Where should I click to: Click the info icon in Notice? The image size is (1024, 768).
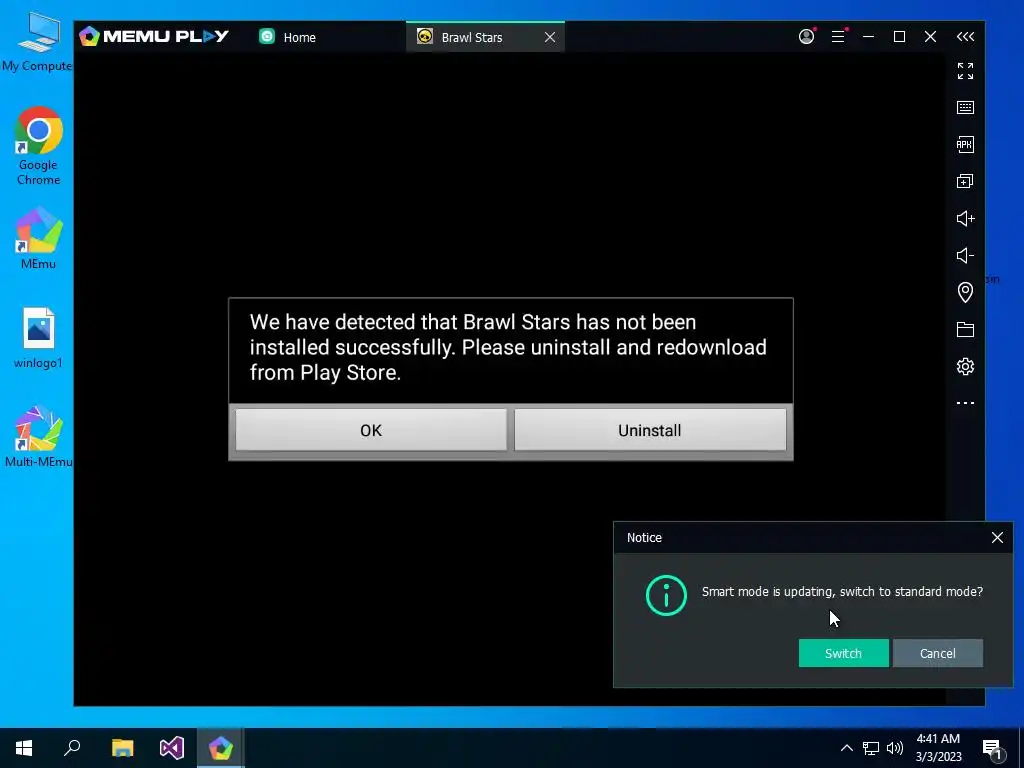point(666,595)
